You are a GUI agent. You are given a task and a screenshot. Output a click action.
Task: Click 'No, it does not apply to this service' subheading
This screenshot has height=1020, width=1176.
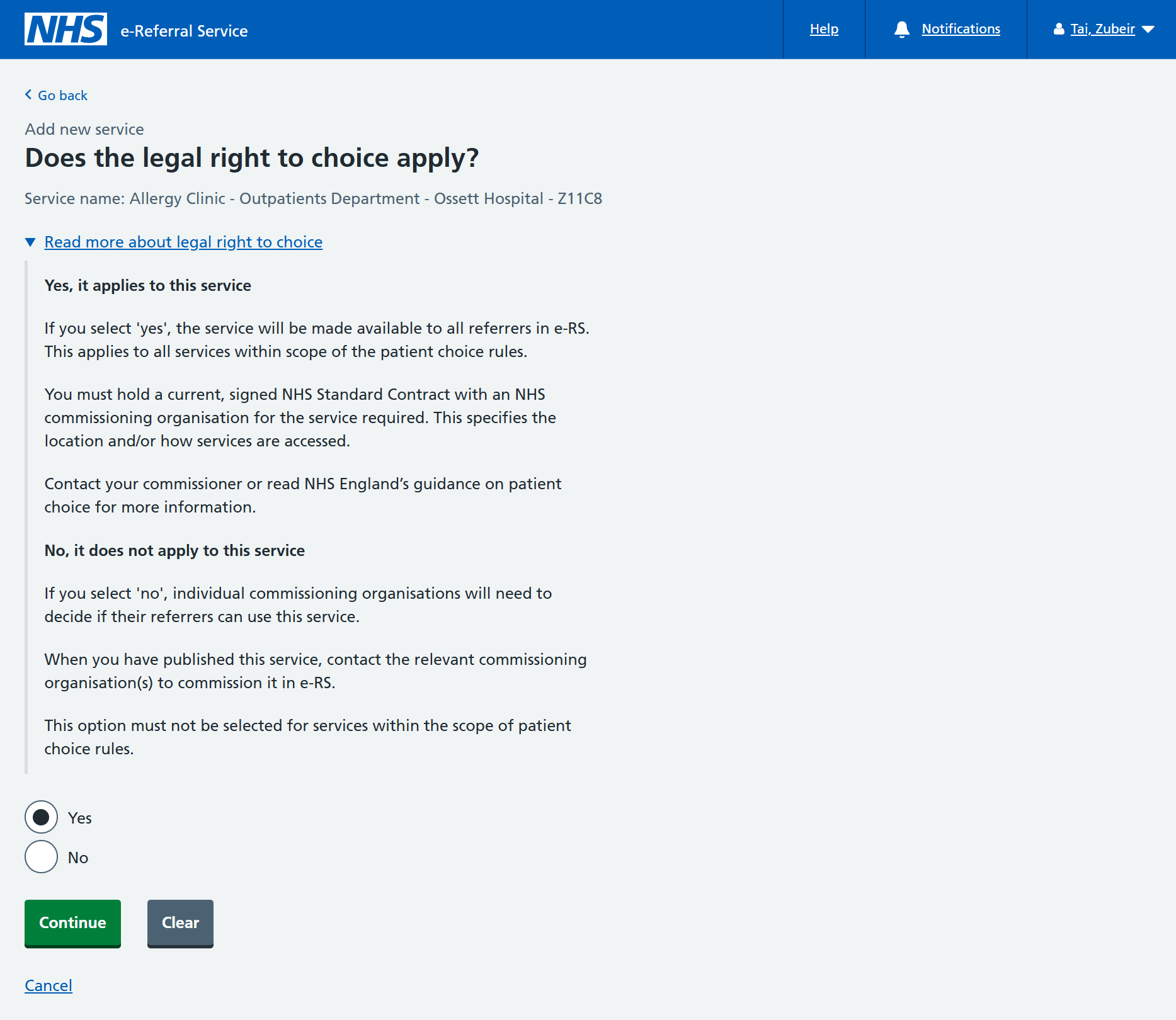(x=174, y=550)
